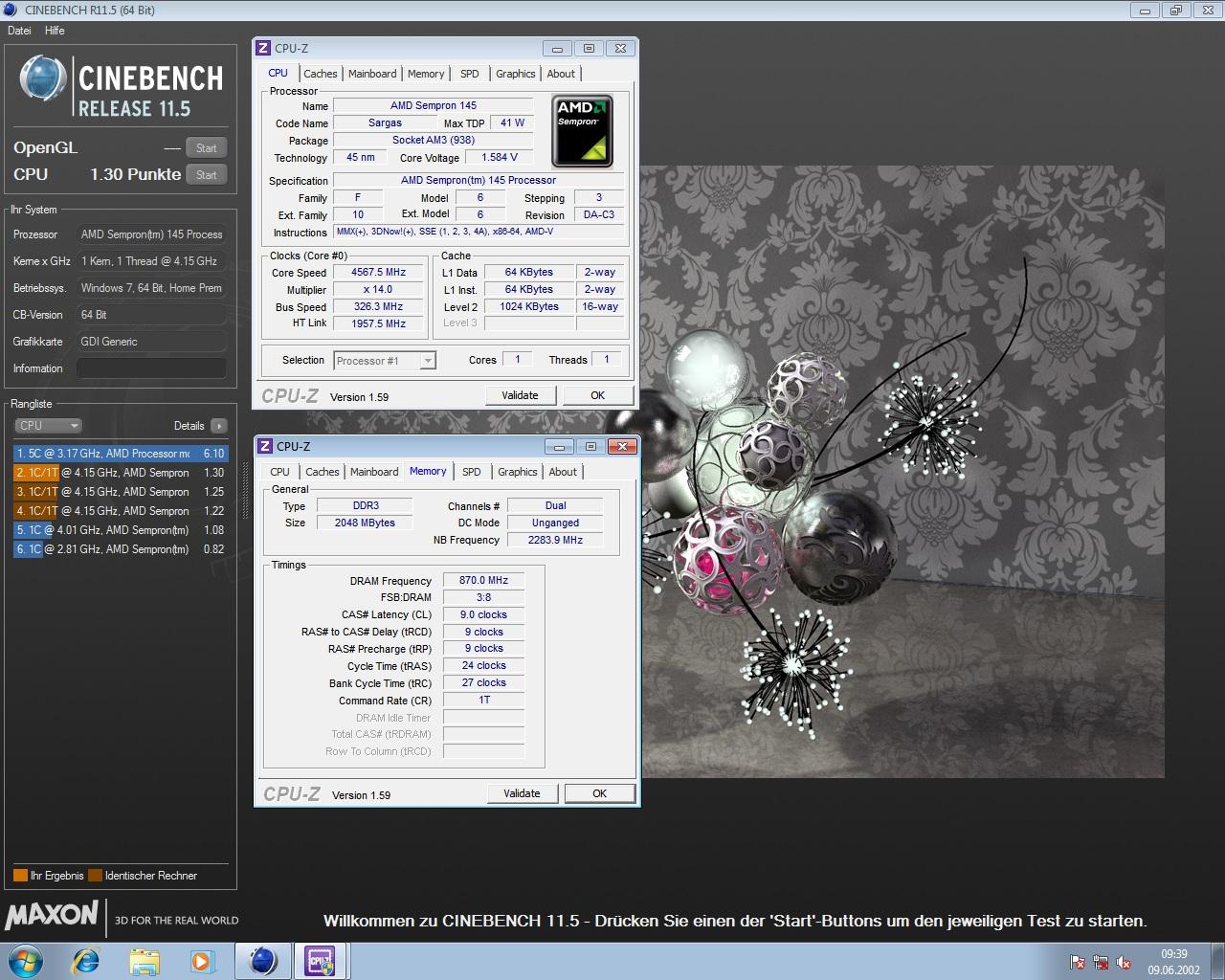
Task: Click the NB Frequency value 2283.9 MHz
Action: click(555, 541)
